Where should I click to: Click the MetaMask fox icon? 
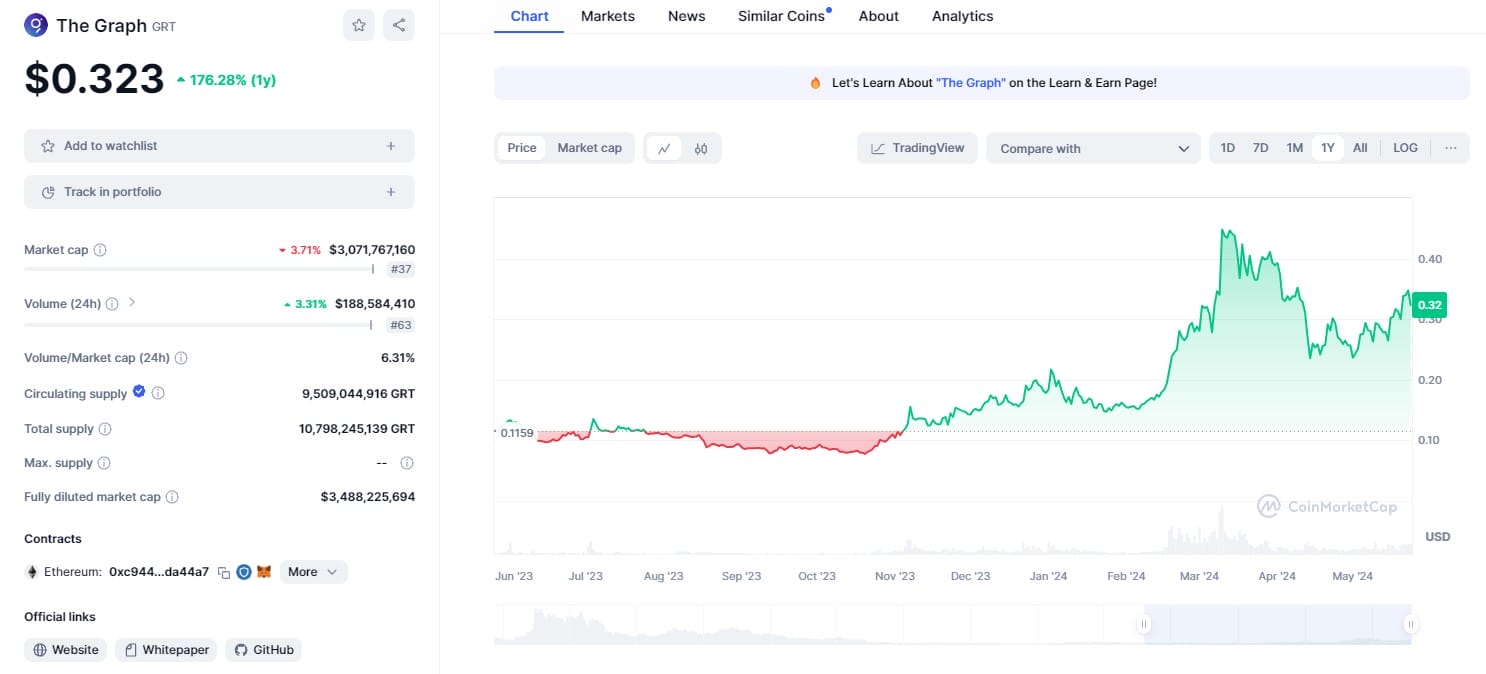click(x=264, y=572)
